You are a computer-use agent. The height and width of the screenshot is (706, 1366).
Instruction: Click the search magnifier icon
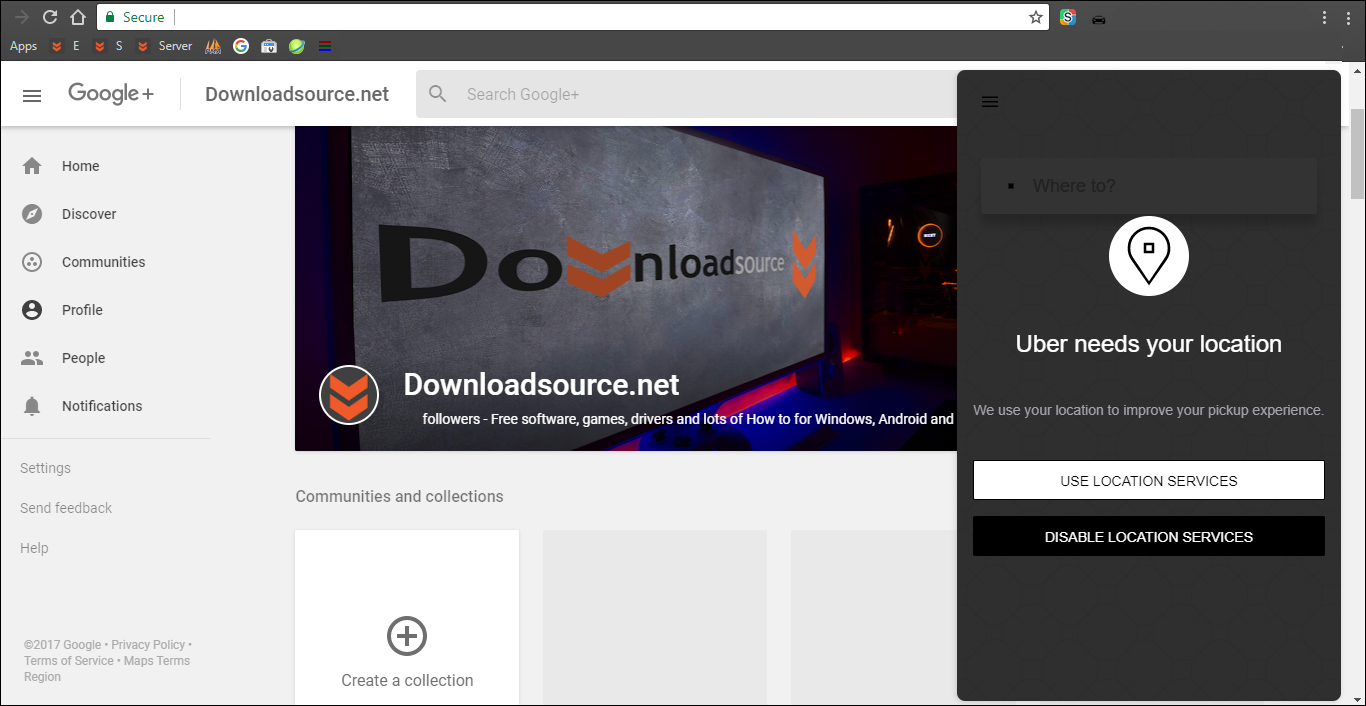pyautogui.click(x=437, y=94)
